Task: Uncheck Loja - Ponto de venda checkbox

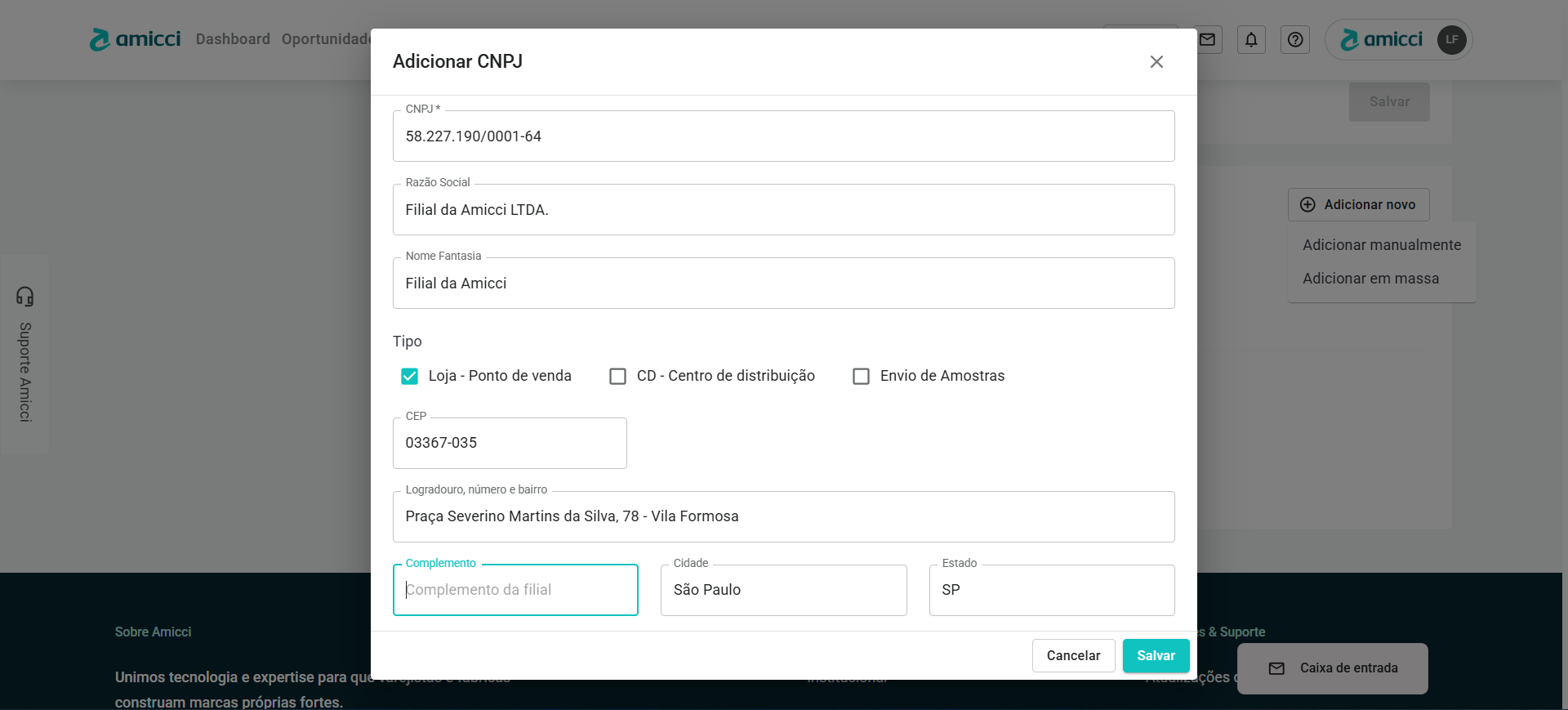Action: 410,376
